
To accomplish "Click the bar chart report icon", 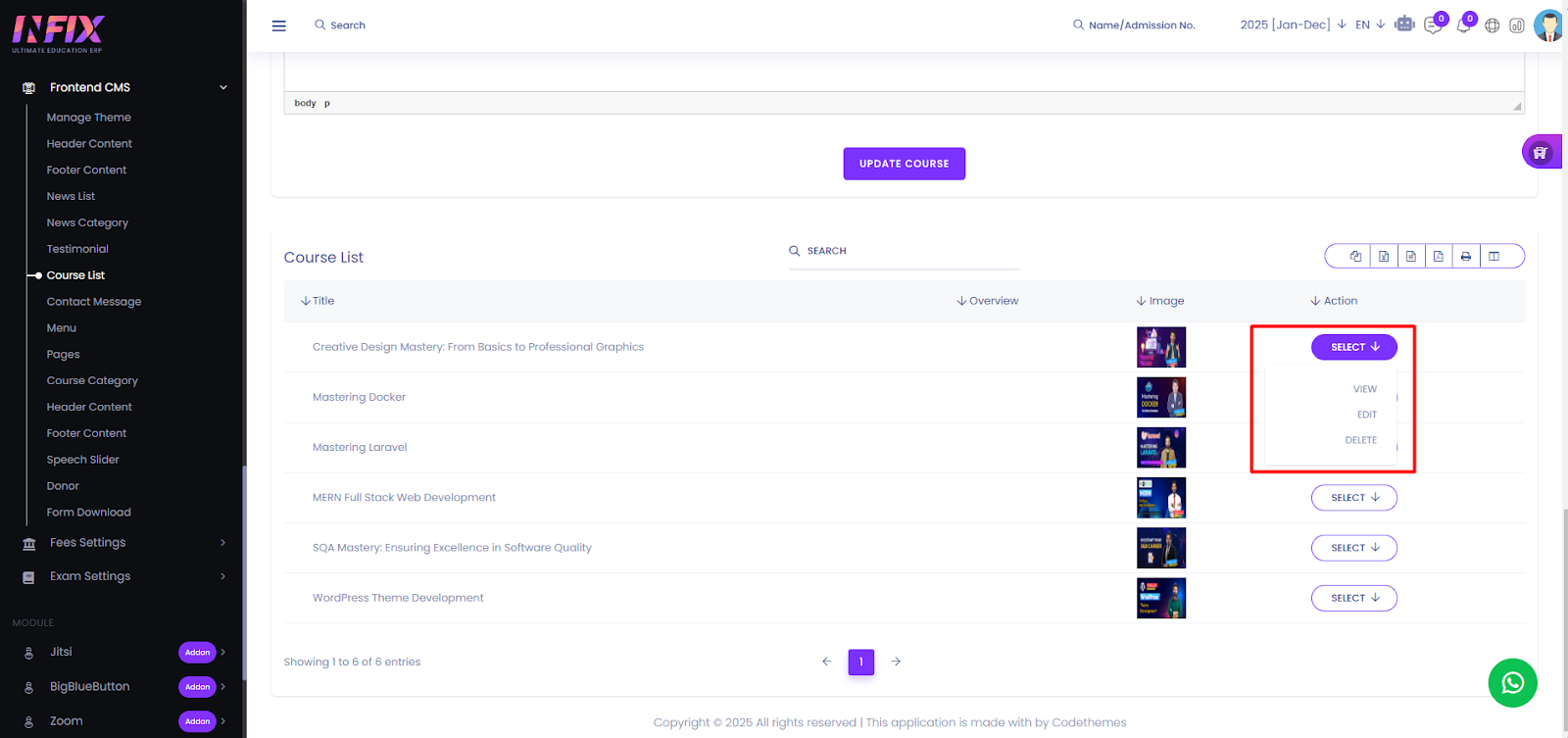I will point(1516,25).
